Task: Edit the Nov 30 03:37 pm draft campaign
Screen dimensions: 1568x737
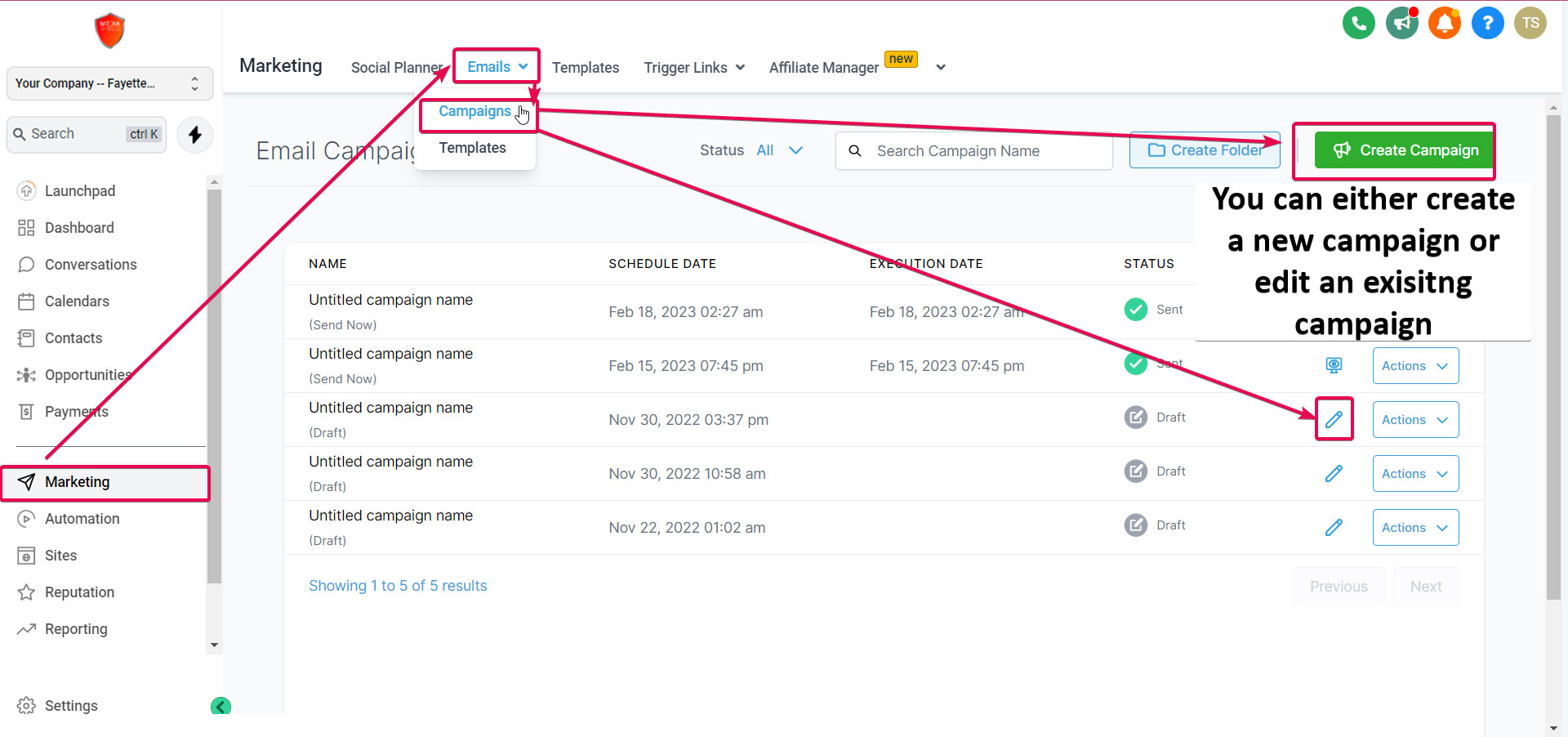Action: click(1334, 419)
